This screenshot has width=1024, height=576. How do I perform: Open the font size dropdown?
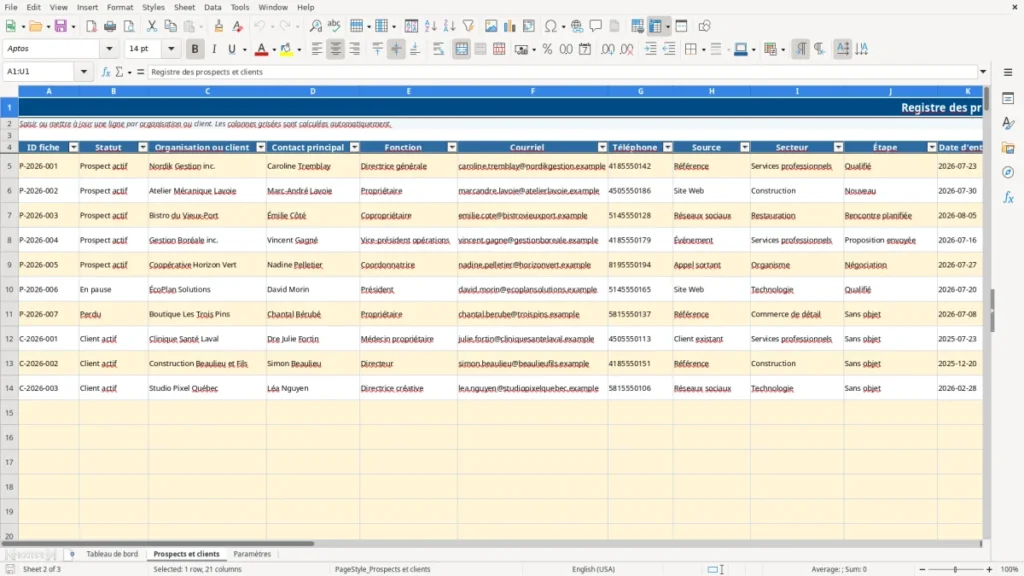click(x=171, y=48)
